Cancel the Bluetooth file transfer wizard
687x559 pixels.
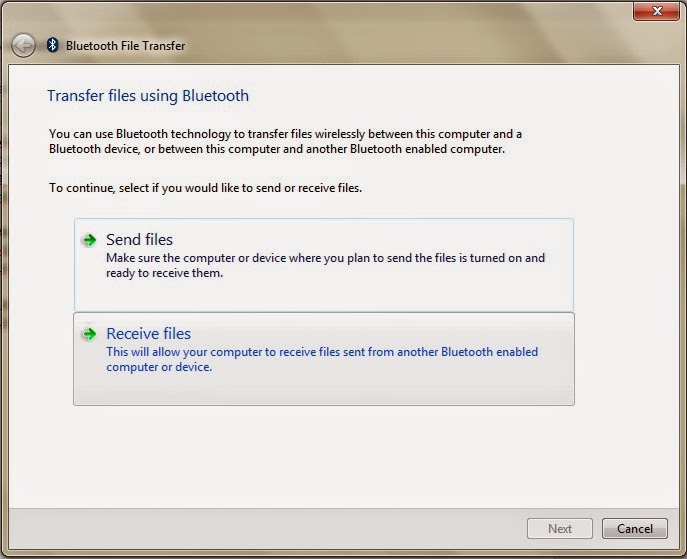[x=635, y=529]
